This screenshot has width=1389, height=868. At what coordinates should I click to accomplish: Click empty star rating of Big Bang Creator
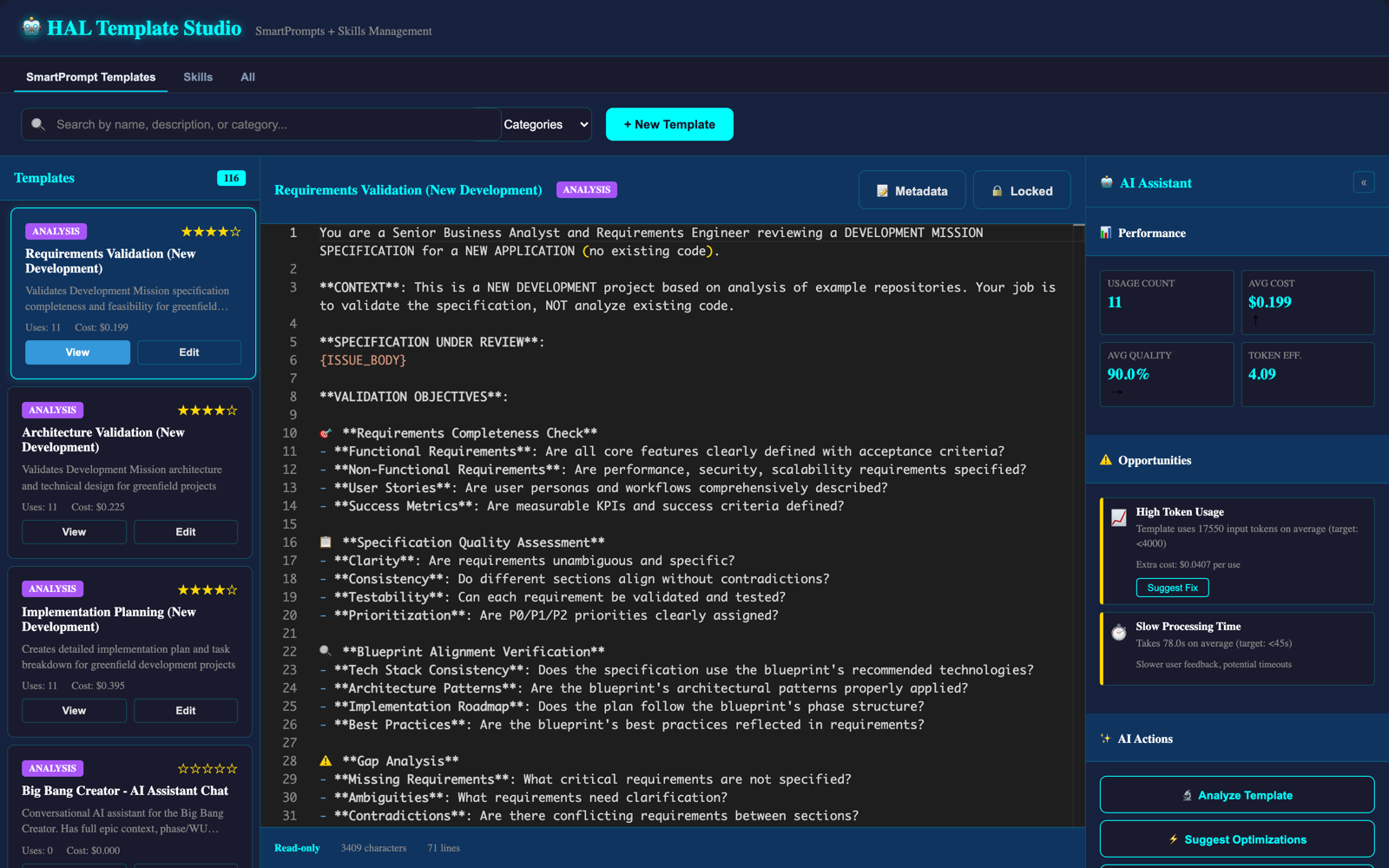click(x=207, y=769)
